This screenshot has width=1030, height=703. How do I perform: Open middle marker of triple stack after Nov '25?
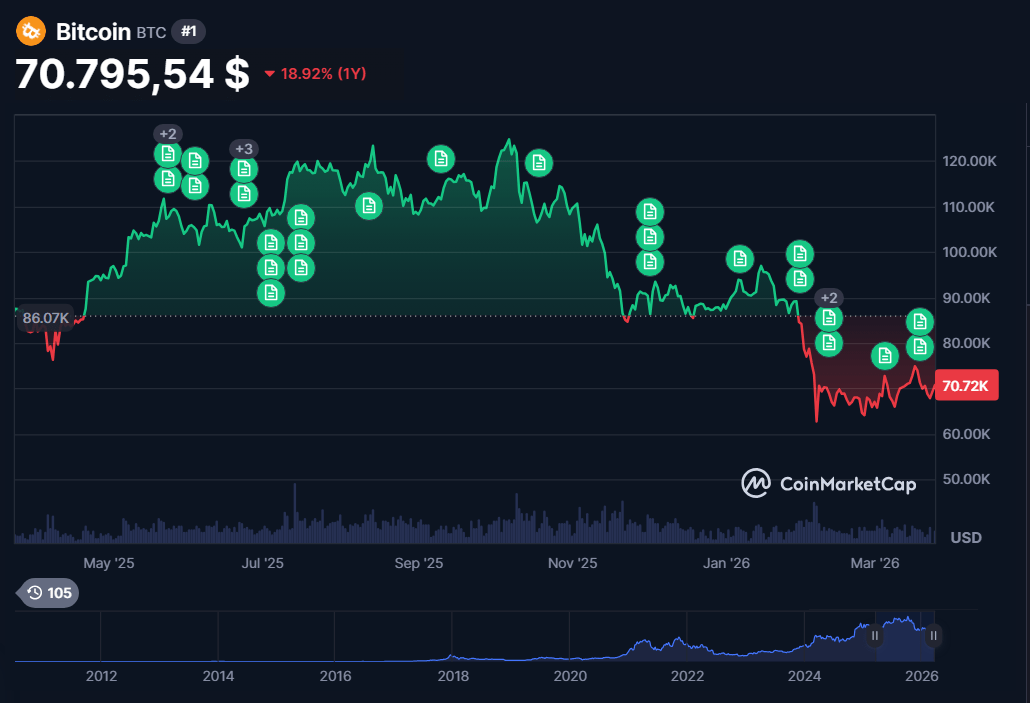[650, 237]
